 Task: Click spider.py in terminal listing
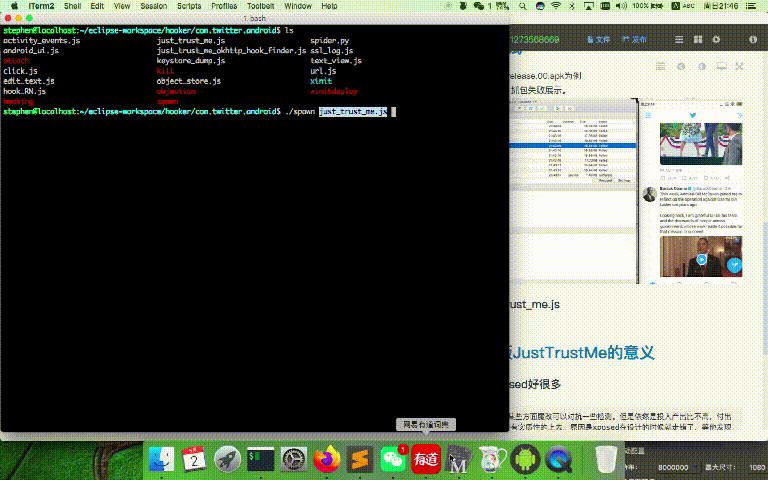330,41
